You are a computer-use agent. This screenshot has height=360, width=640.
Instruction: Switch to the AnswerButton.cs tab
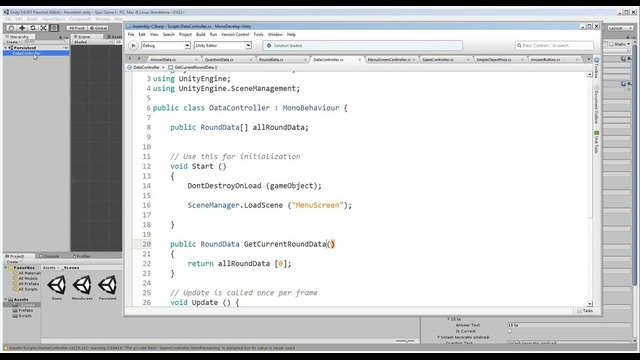tap(545, 60)
